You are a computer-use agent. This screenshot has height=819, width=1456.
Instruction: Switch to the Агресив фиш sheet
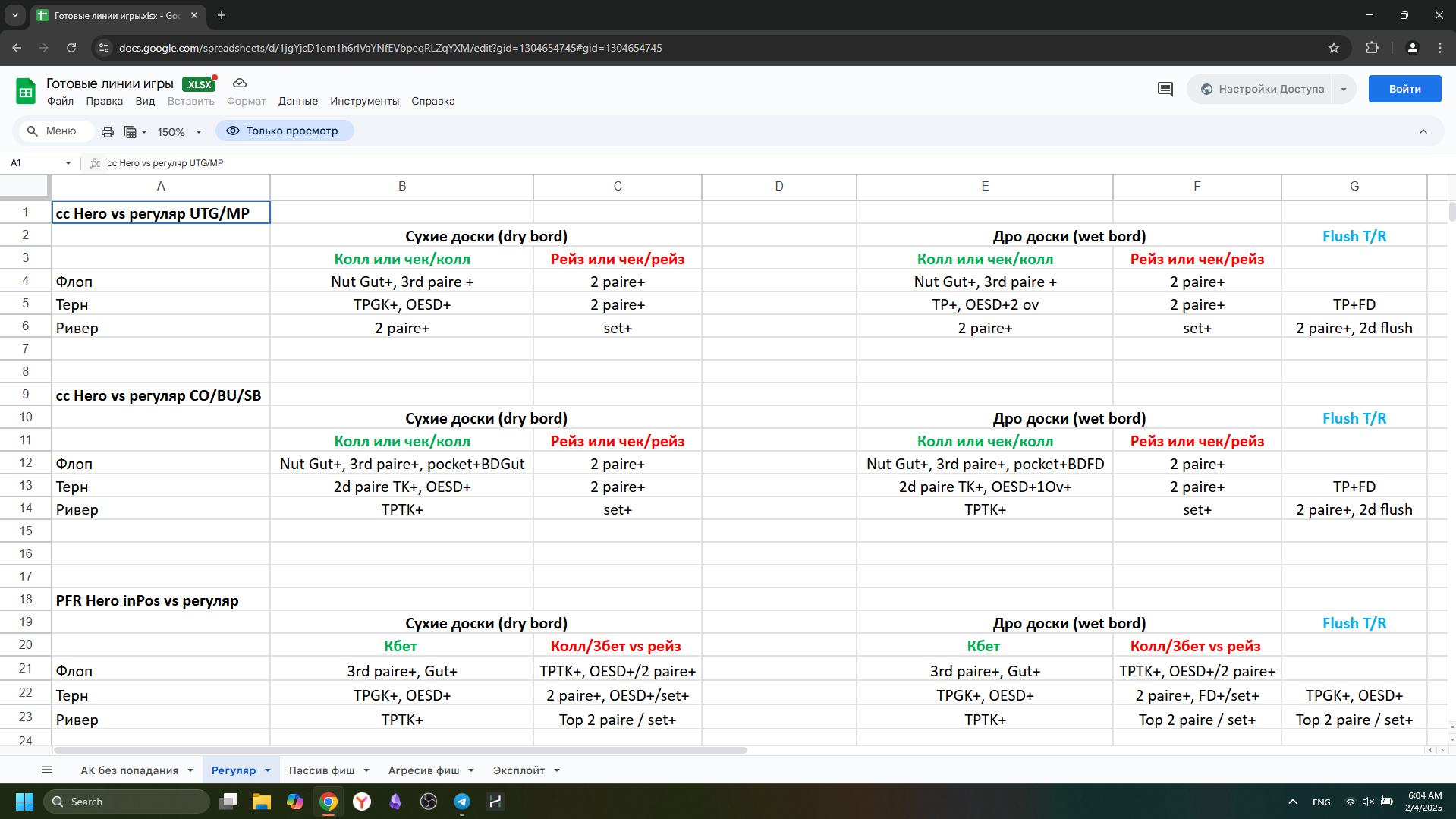point(423,770)
